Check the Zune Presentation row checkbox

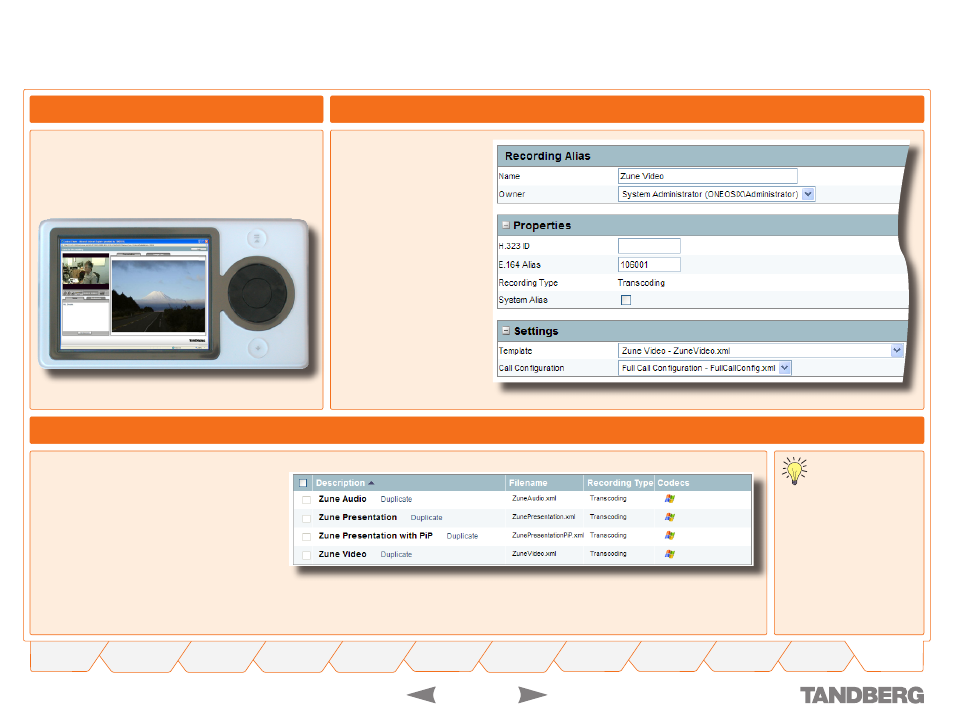coord(306,519)
